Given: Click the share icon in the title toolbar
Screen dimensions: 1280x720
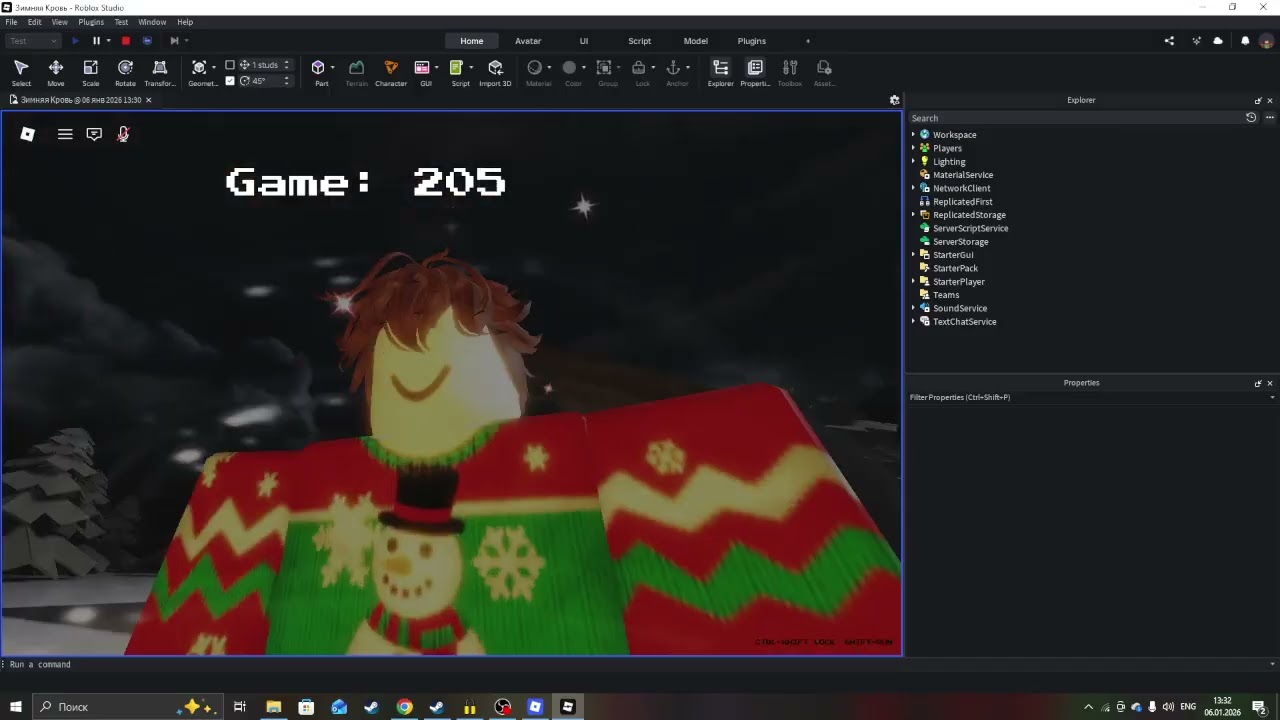Looking at the screenshot, I should [1169, 41].
